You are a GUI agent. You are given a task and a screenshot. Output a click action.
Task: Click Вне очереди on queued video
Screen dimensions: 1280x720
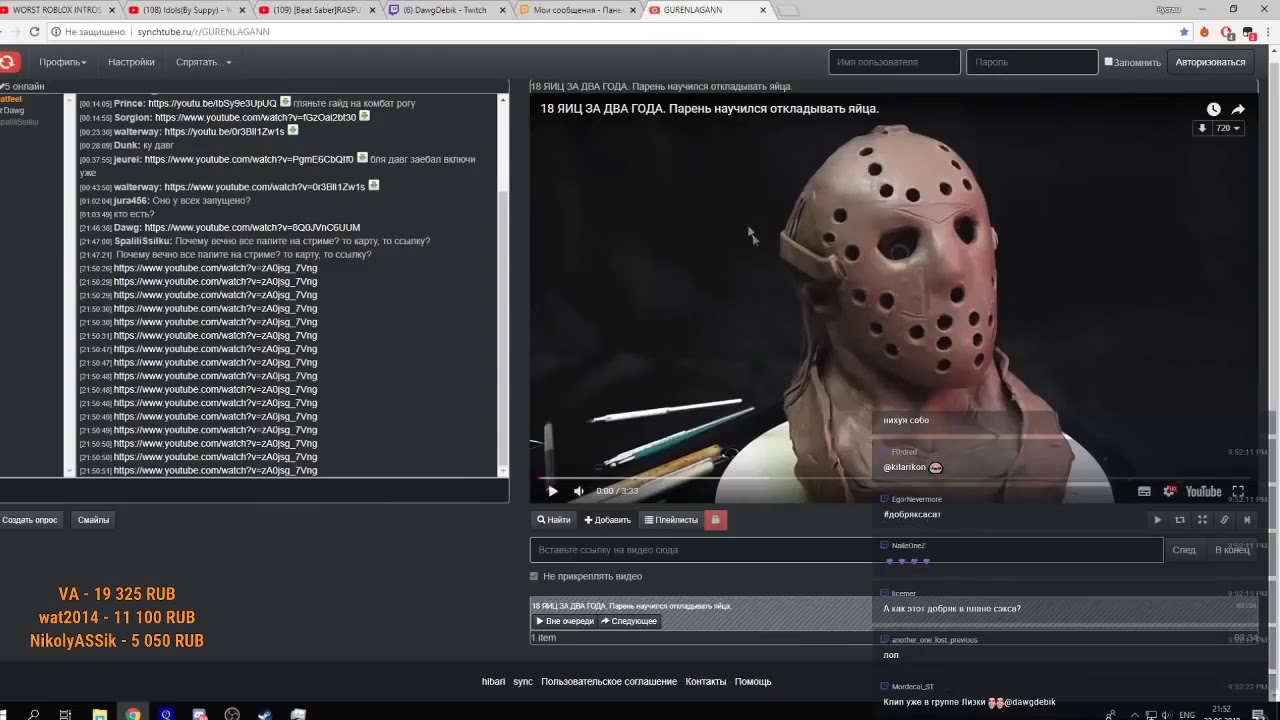coord(565,621)
